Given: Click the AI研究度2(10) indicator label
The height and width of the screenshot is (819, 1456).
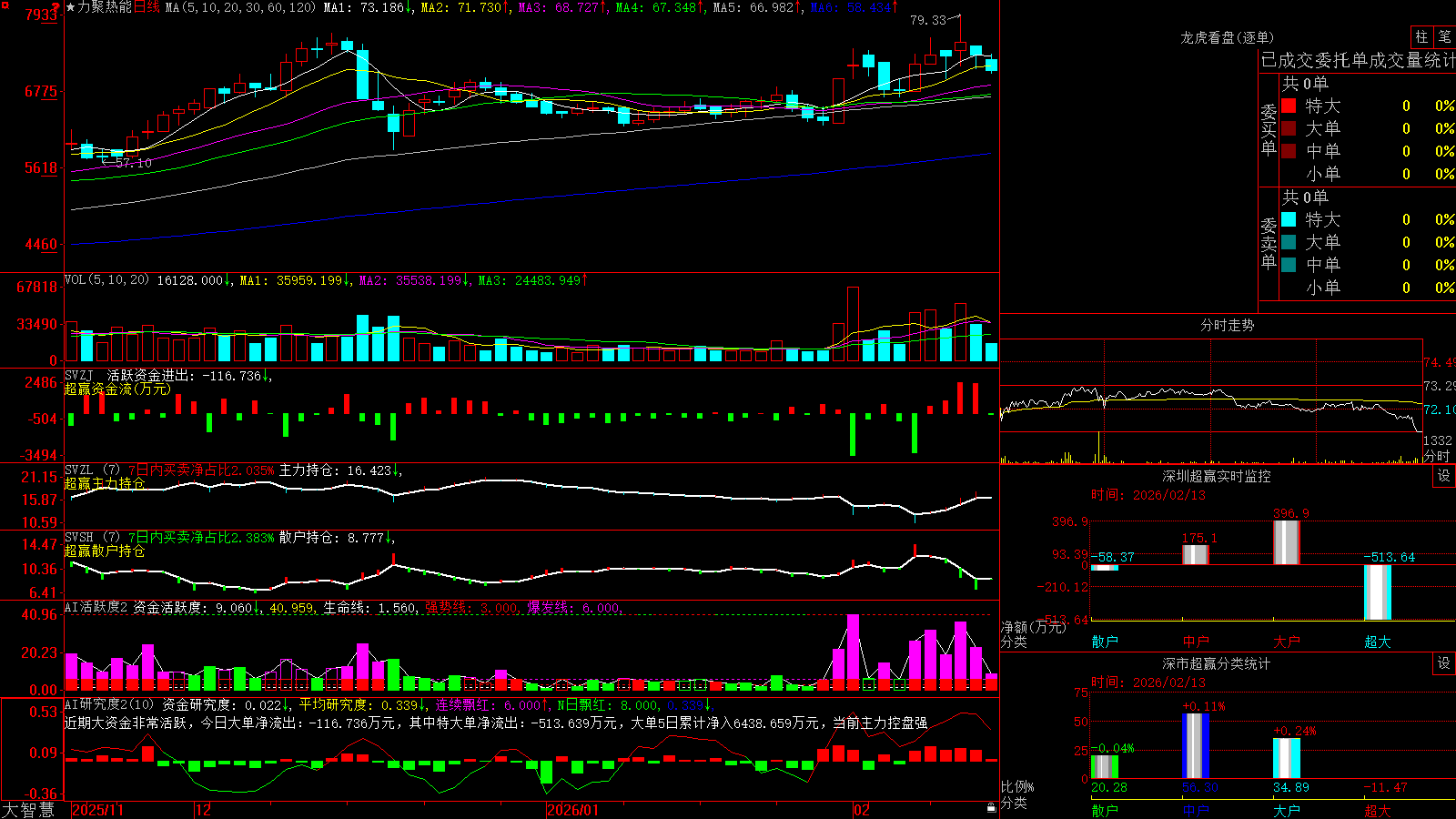Looking at the screenshot, I should click(x=109, y=704).
